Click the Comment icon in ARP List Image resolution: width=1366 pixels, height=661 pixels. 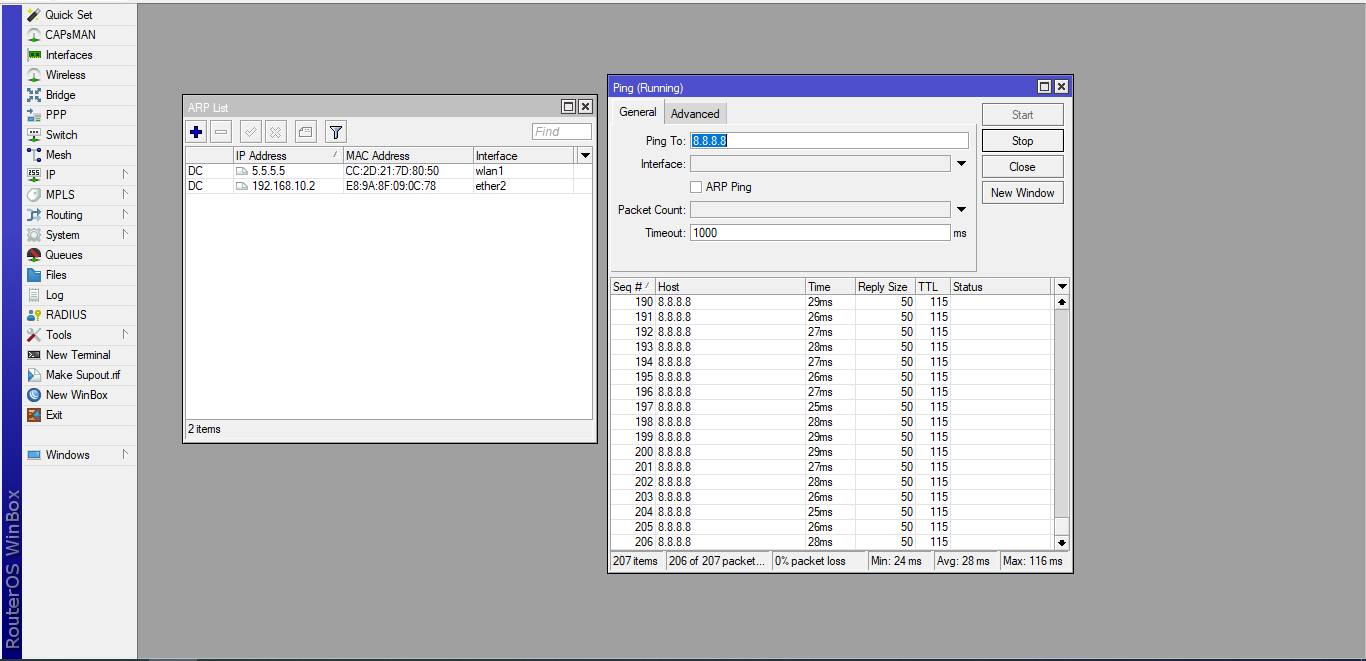306,132
